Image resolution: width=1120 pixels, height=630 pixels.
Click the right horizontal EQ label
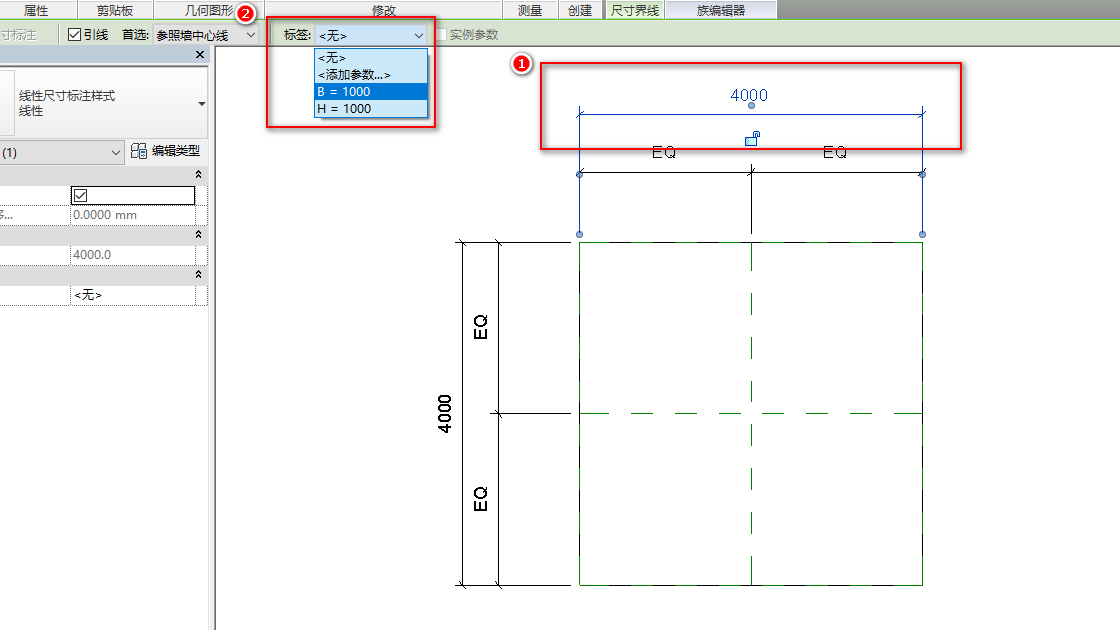tap(834, 152)
